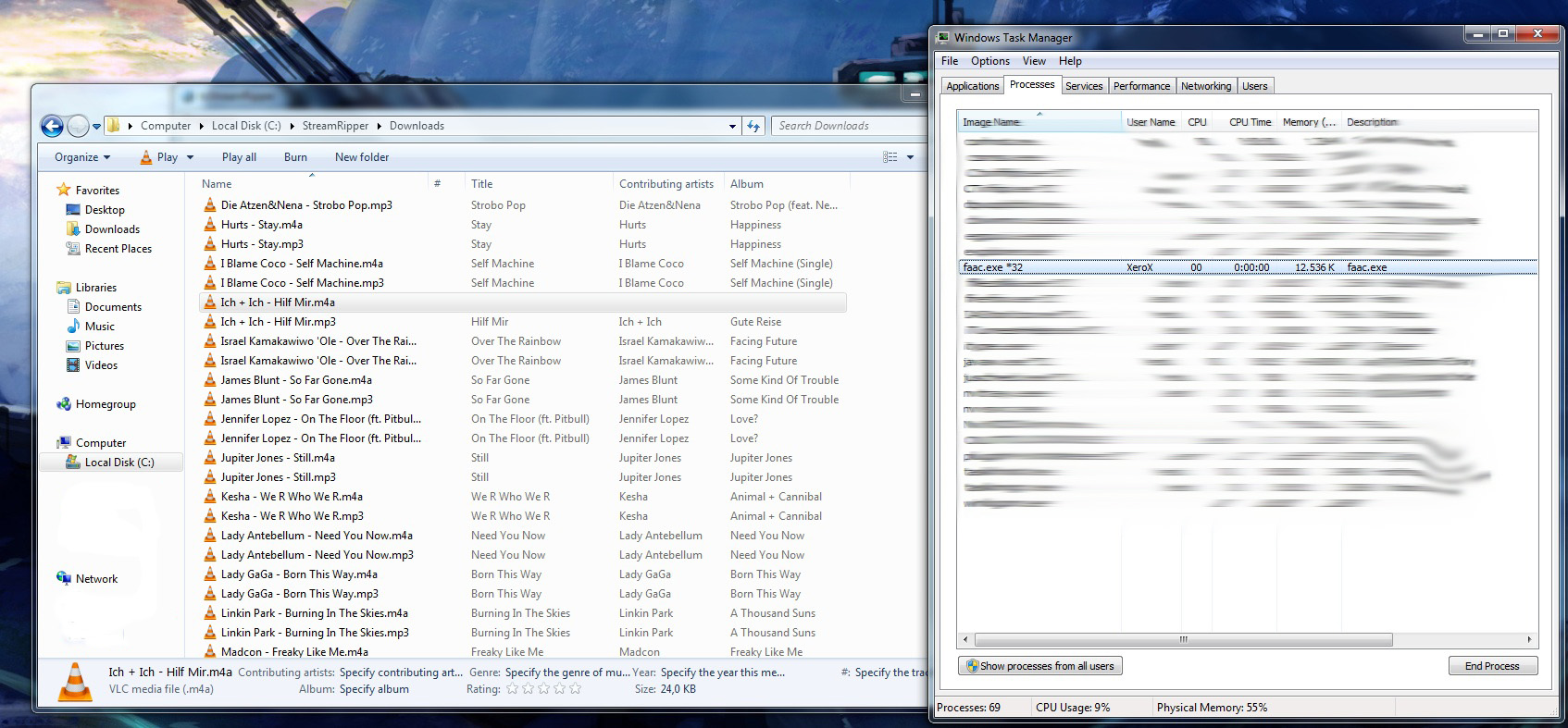
Task: Expand the Organize menu
Action: [x=82, y=157]
